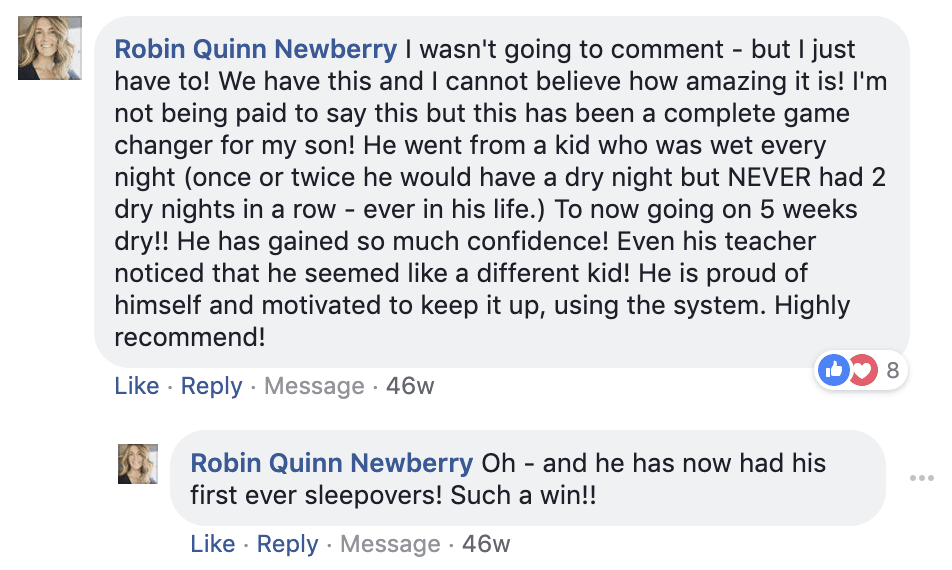Like the main comment about dry nights
Image resolution: width=952 pixels, height=570 pixels.
pyautogui.click(x=137, y=386)
